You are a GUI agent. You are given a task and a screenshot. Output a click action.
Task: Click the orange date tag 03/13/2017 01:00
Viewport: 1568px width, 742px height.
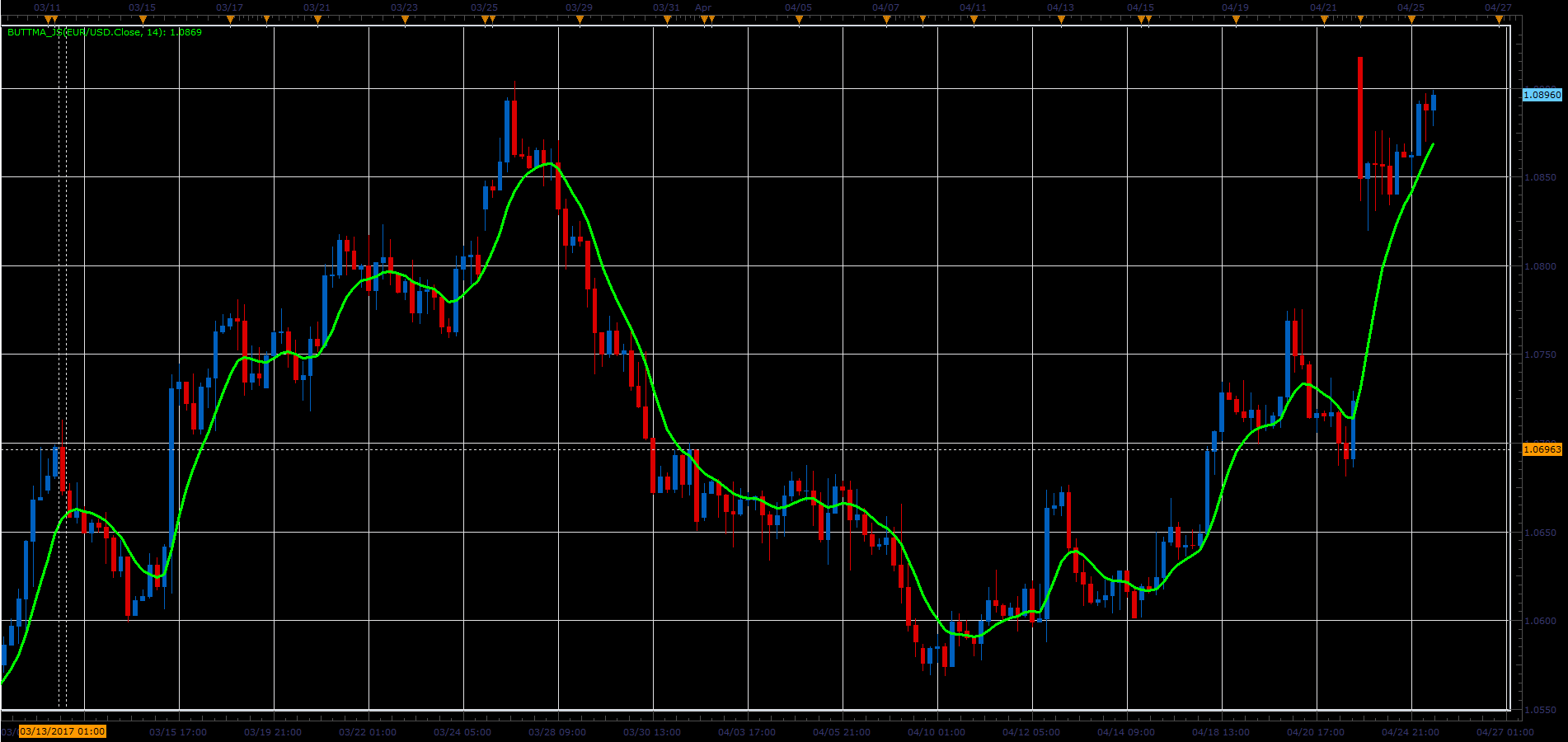tap(63, 731)
